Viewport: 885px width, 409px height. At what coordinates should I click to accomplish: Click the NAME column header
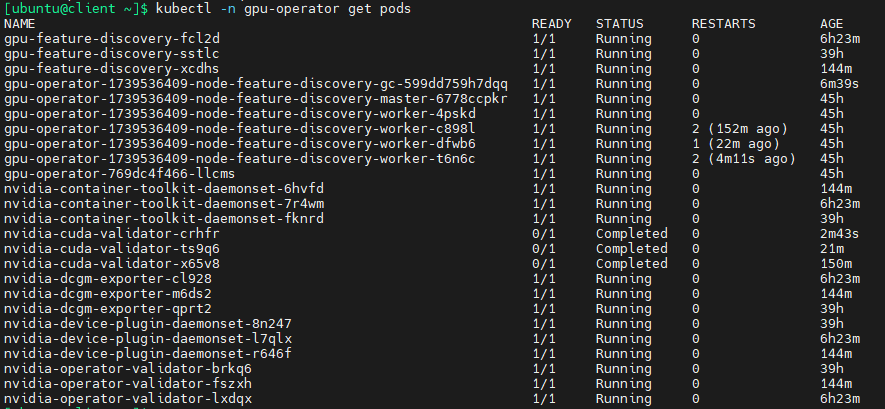tap(20, 24)
